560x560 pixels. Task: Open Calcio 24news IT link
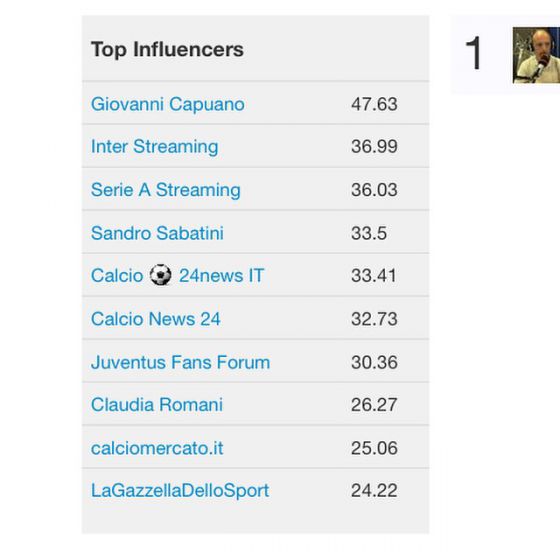click(x=178, y=276)
